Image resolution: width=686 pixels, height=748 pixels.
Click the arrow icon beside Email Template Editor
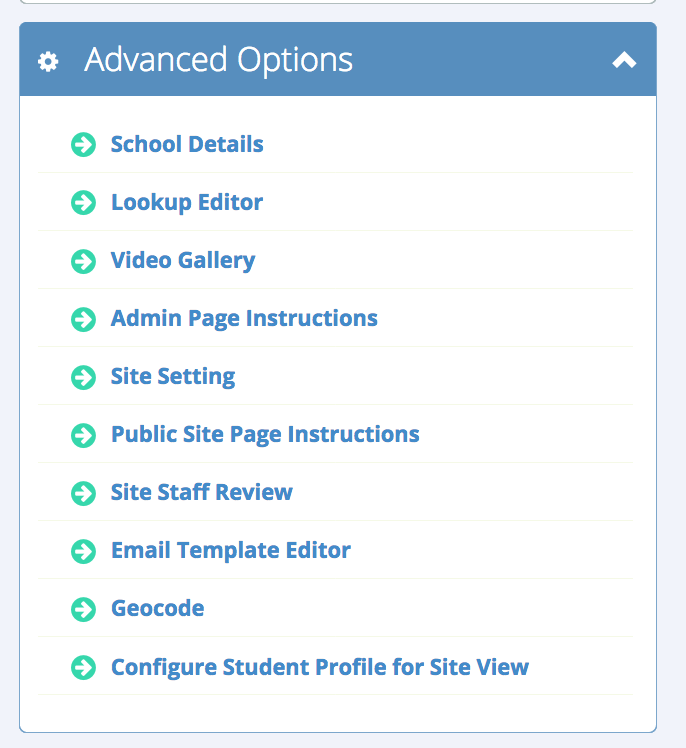click(83, 551)
